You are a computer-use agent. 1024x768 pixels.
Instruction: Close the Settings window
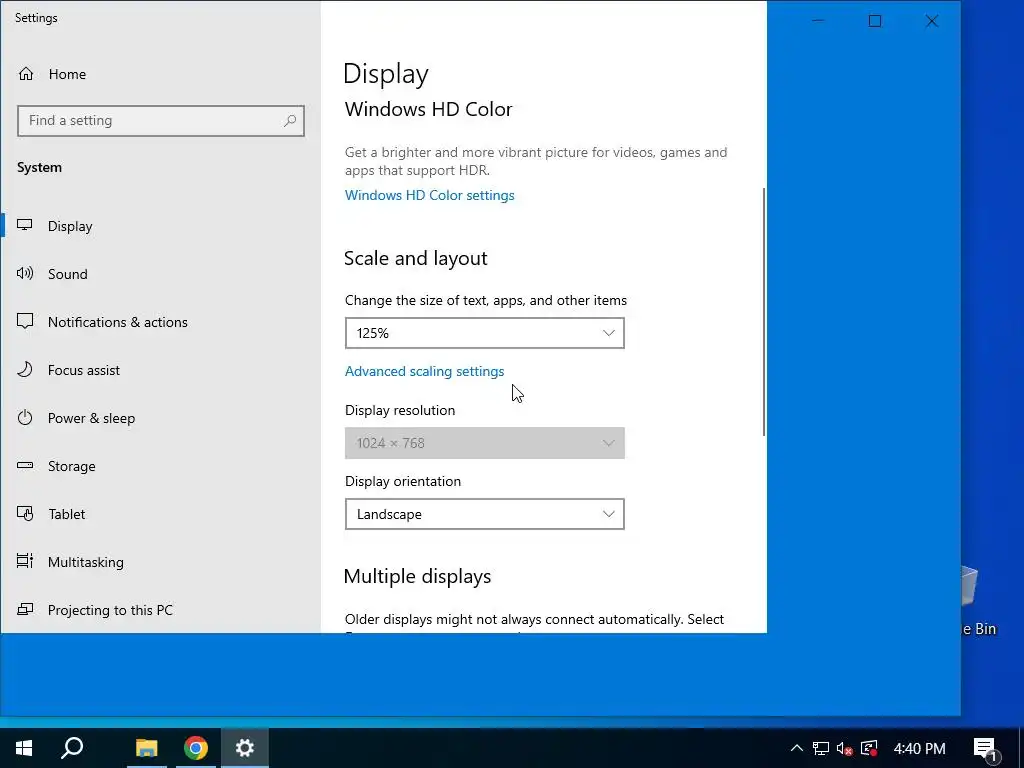[932, 21]
